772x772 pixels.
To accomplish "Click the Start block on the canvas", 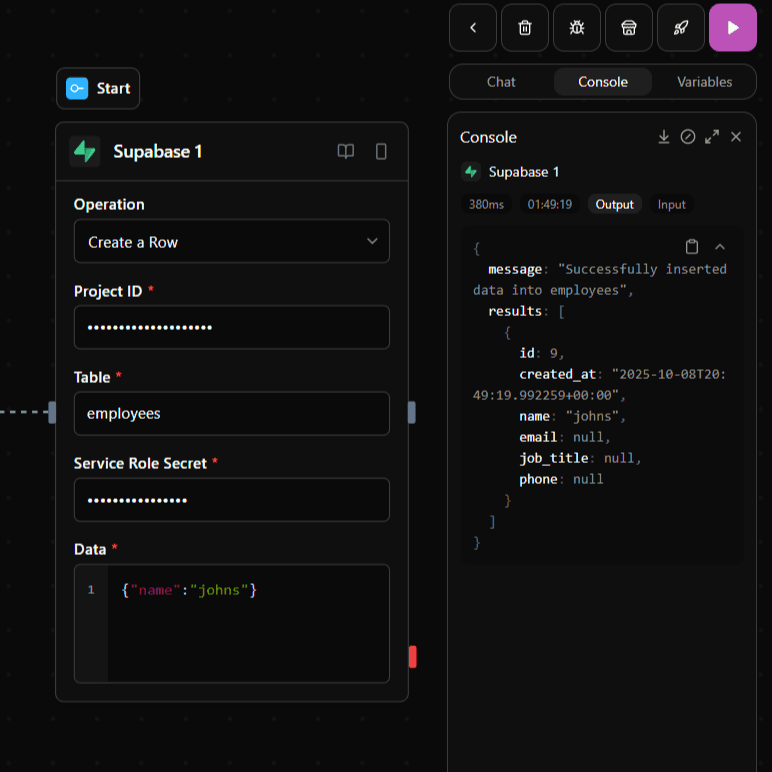I will [99, 89].
